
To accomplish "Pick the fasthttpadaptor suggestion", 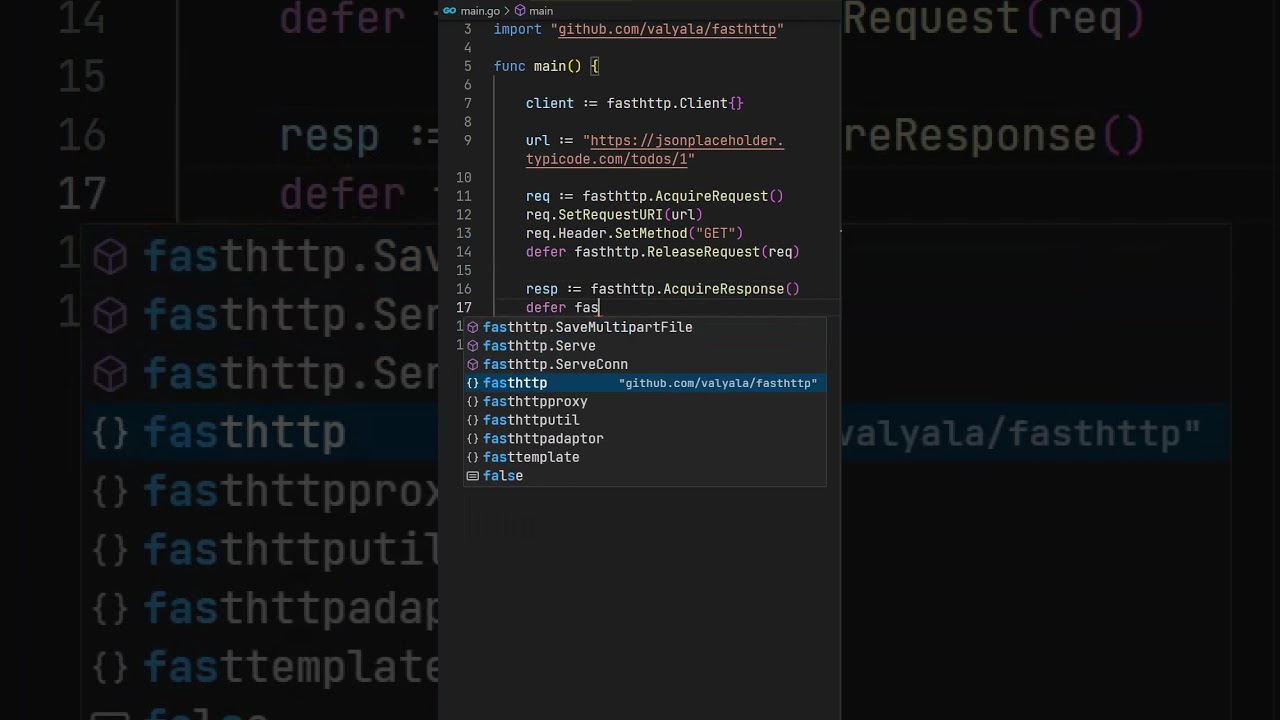I will pyautogui.click(x=644, y=438).
